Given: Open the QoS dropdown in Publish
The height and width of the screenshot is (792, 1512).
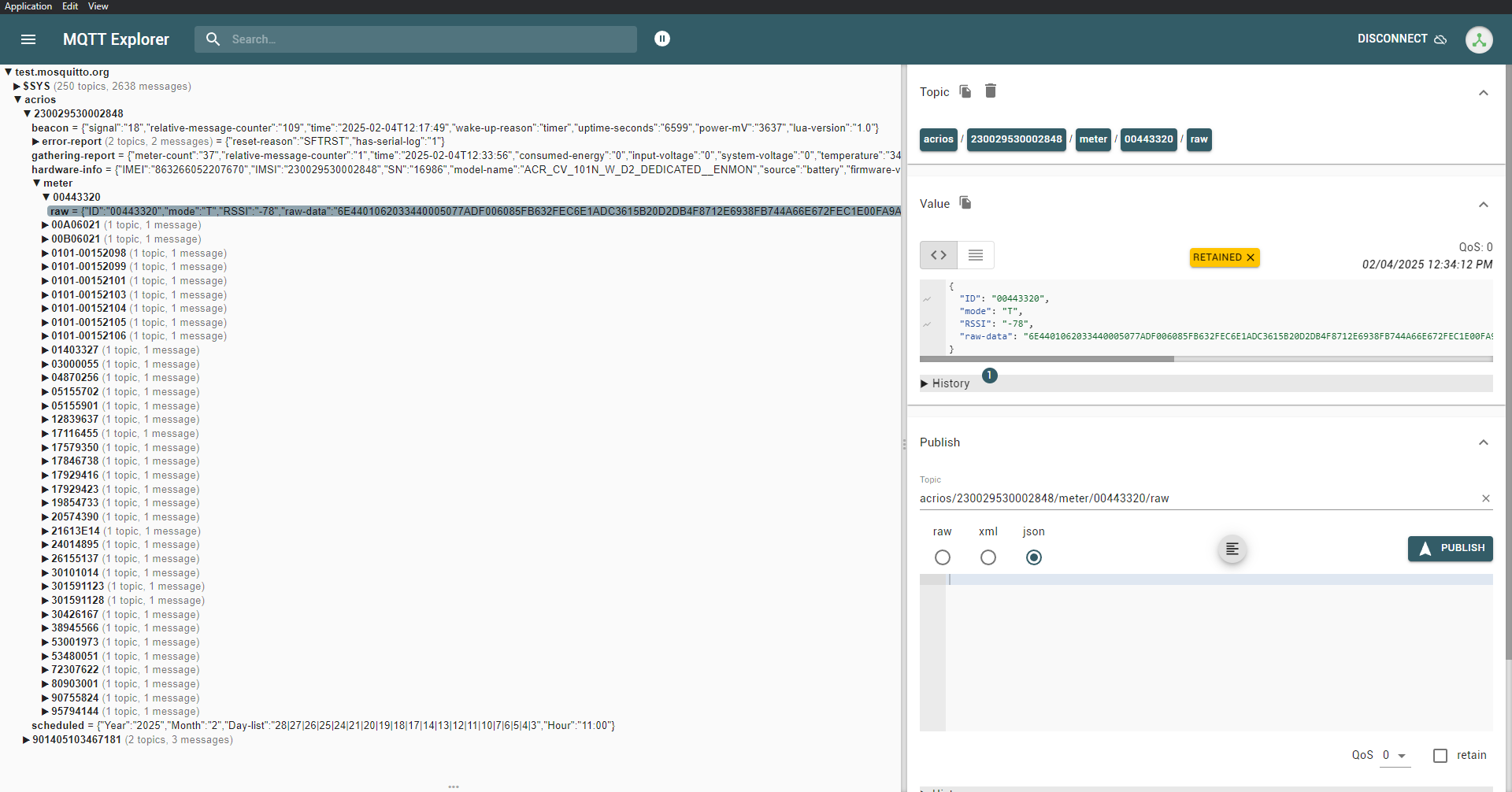Looking at the screenshot, I should click(1393, 755).
